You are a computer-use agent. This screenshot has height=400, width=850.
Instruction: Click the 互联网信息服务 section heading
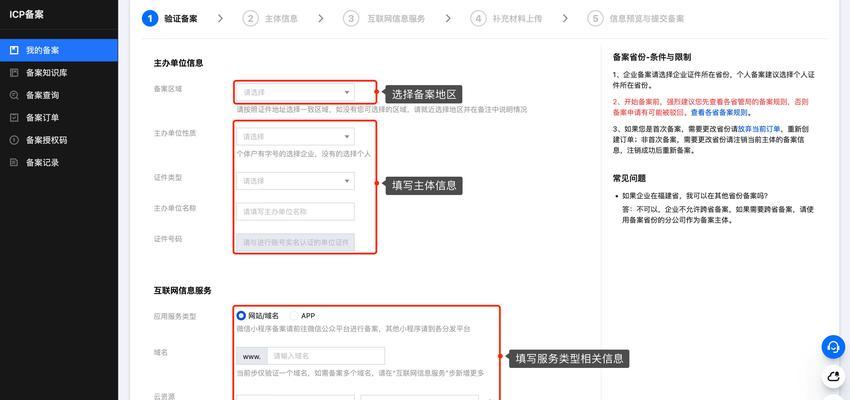coord(182,291)
